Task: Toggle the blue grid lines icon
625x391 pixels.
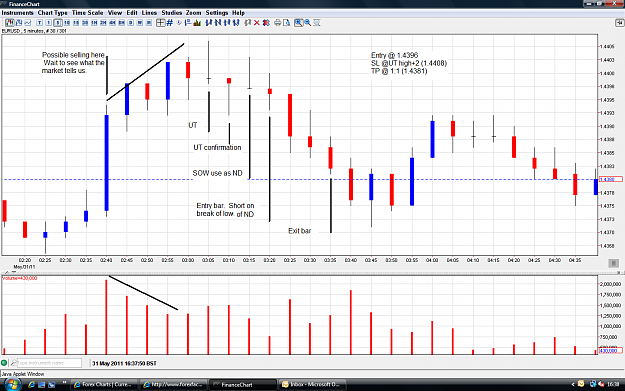Action: coord(170,23)
